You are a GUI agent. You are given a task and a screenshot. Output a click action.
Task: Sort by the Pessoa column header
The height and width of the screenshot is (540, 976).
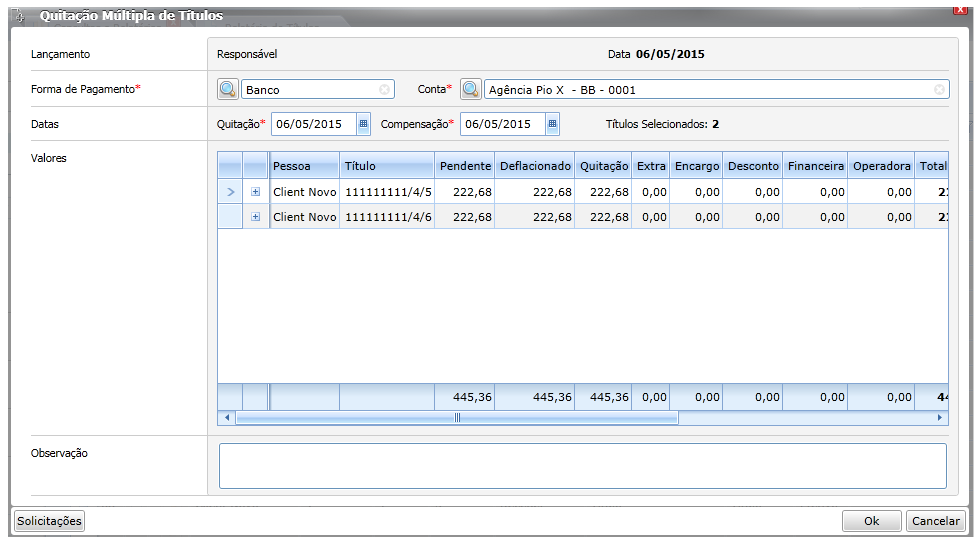[304, 165]
